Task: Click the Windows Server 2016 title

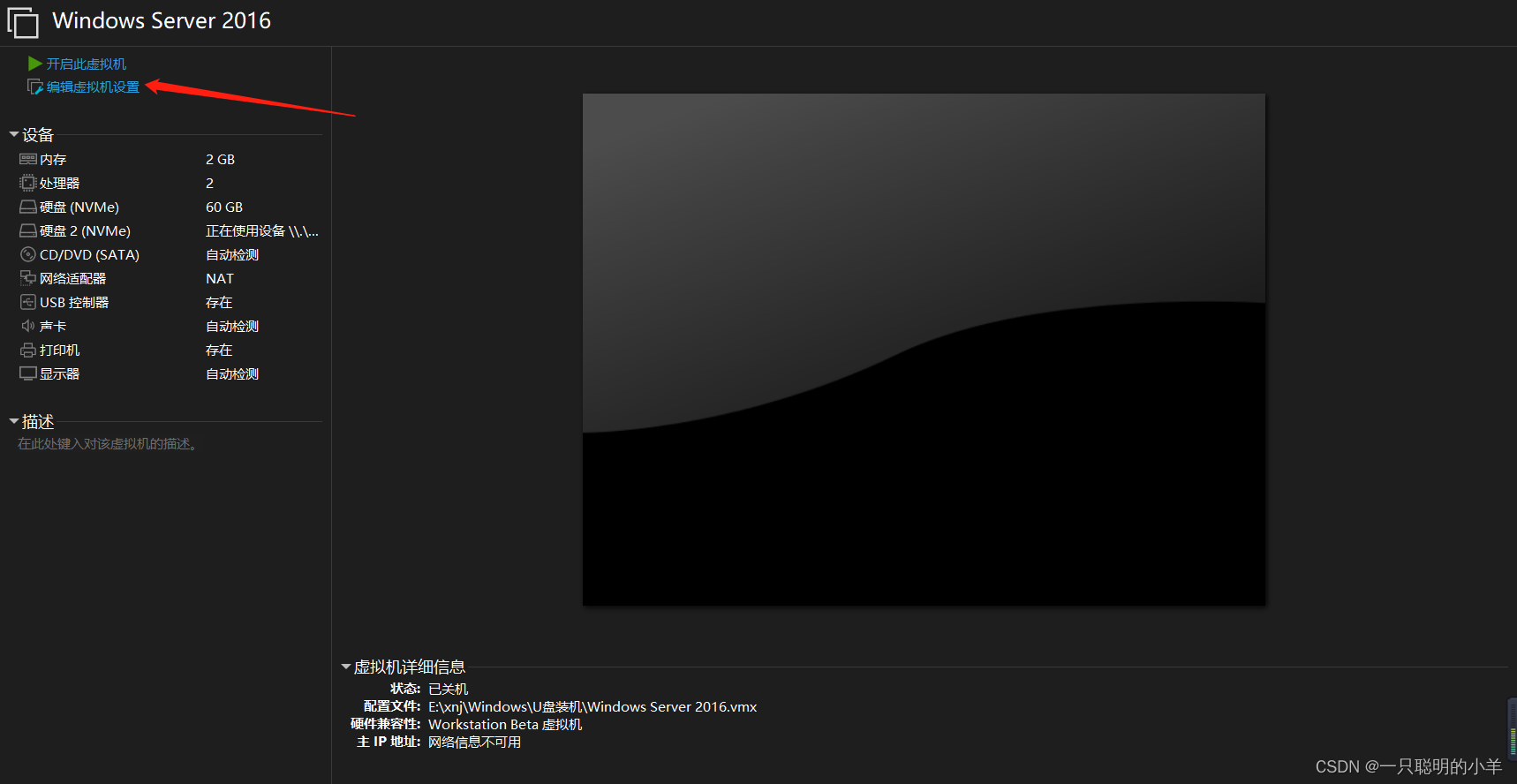Action: coord(162,21)
